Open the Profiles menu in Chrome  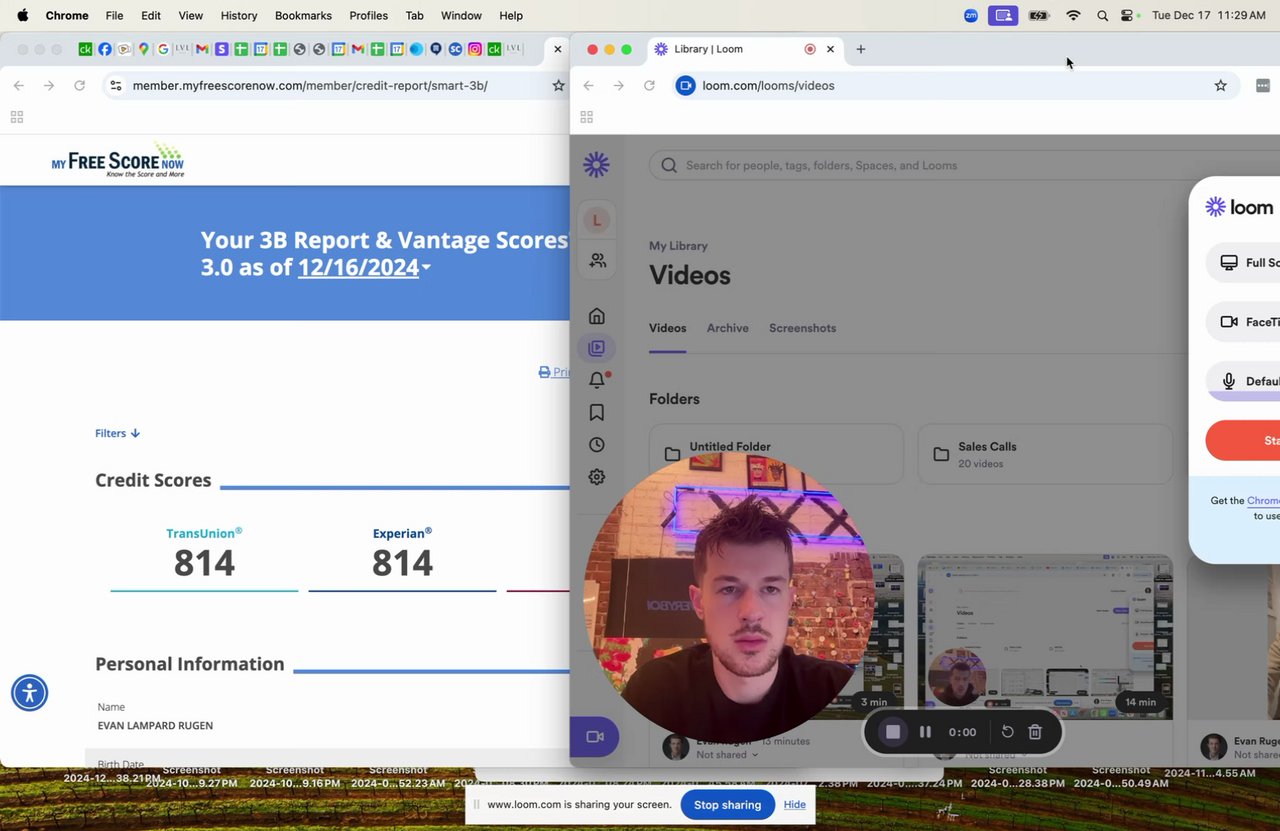[x=369, y=16]
